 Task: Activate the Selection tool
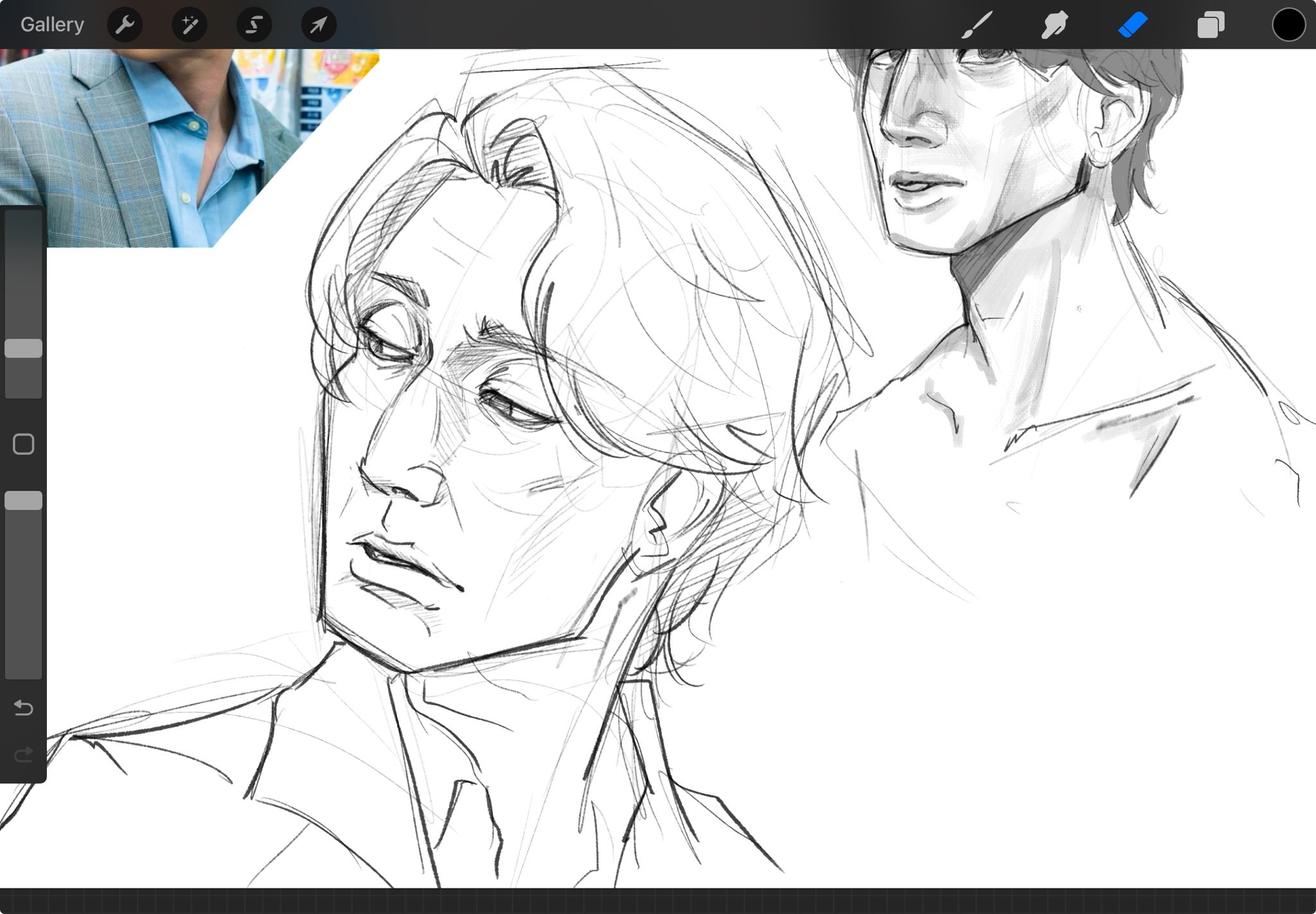(x=254, y=25)
